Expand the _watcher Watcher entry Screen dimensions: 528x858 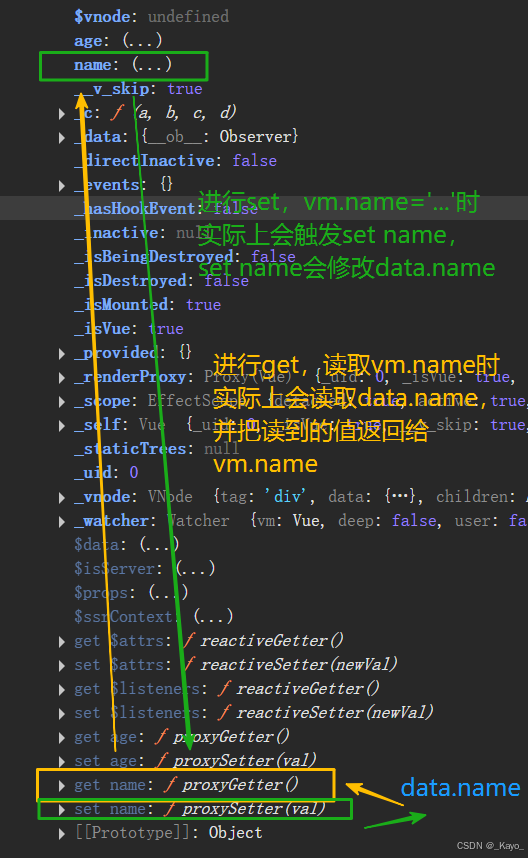coord(62,522)
